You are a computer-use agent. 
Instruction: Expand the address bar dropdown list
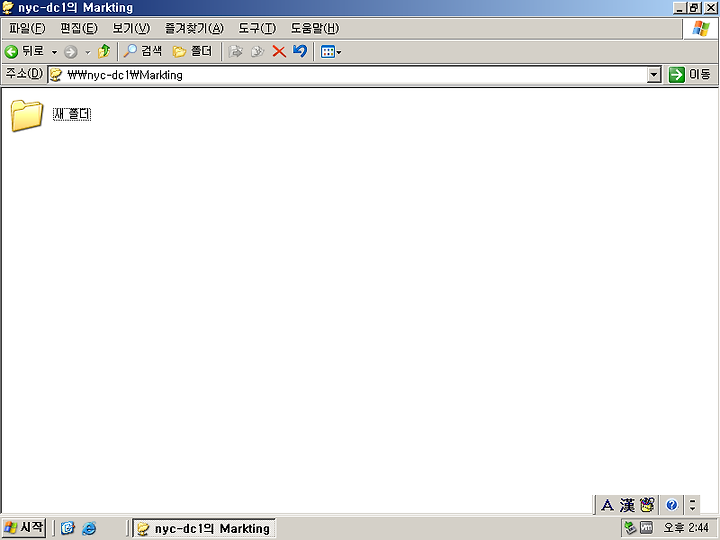pos(653,75)
